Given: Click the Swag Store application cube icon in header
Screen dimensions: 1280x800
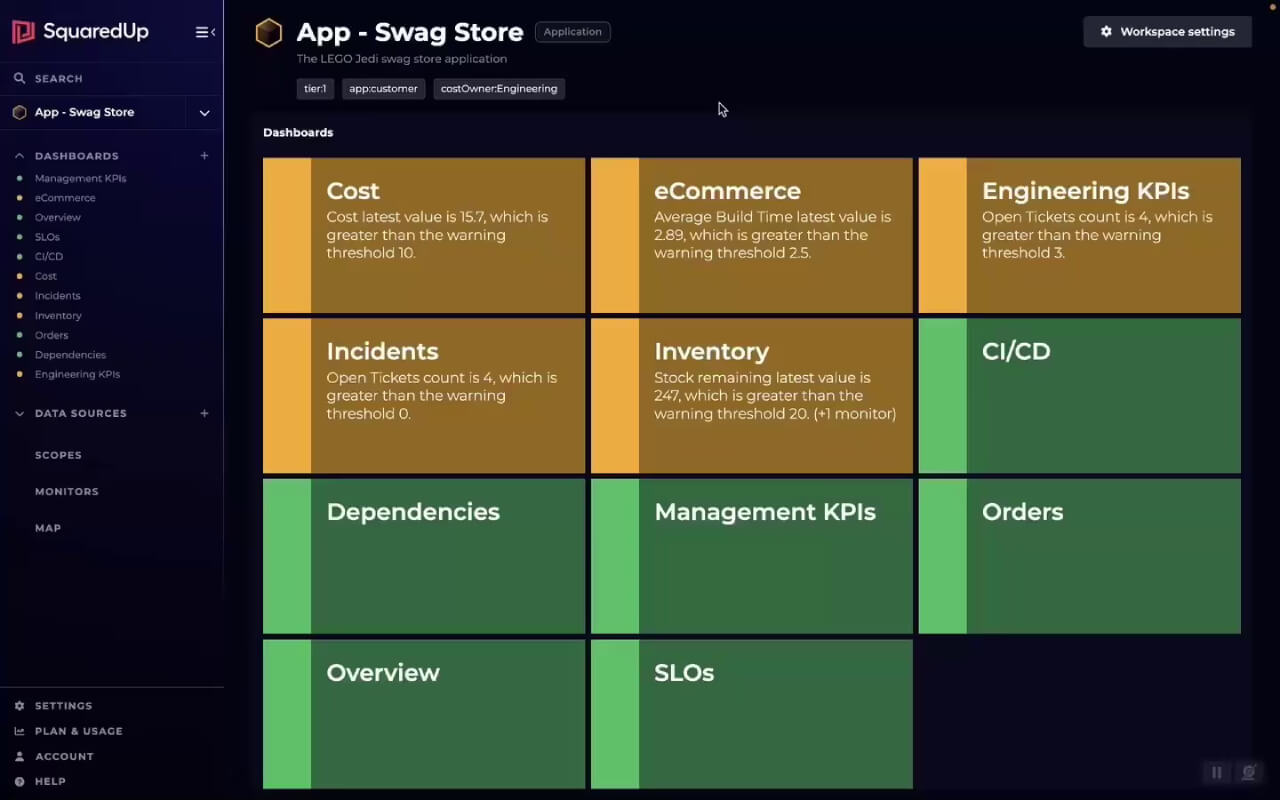Looking at the screenshot, I should point(269,33).
